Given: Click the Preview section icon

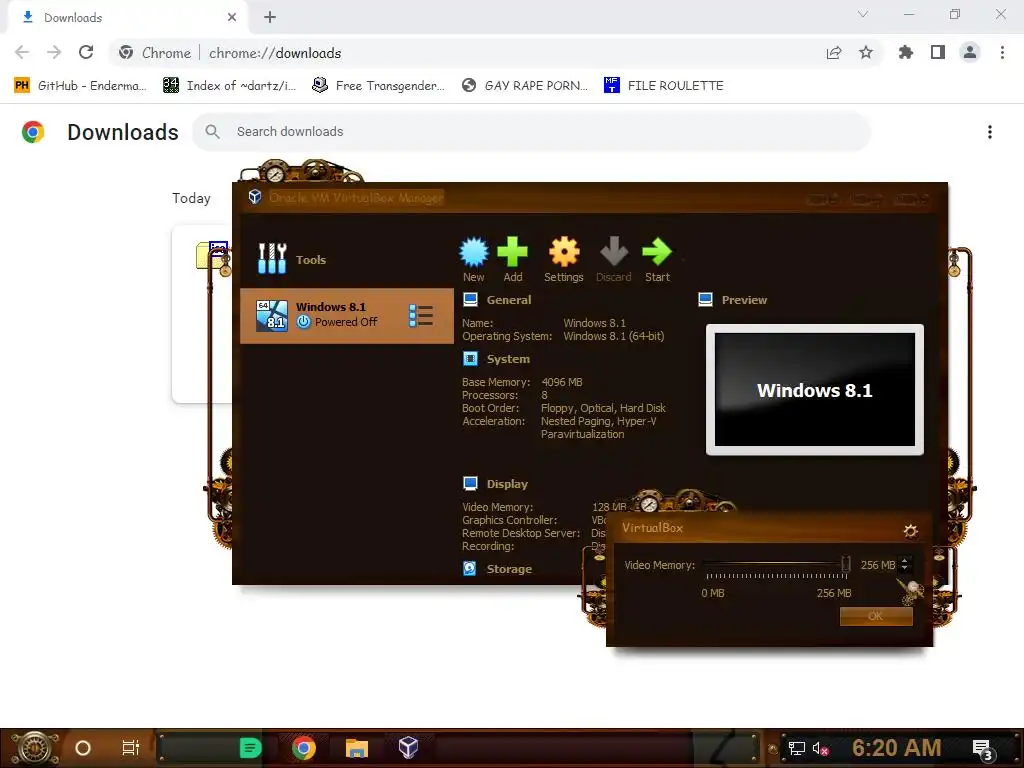Looking at the screenshot, I should click(x=705, y=300).
